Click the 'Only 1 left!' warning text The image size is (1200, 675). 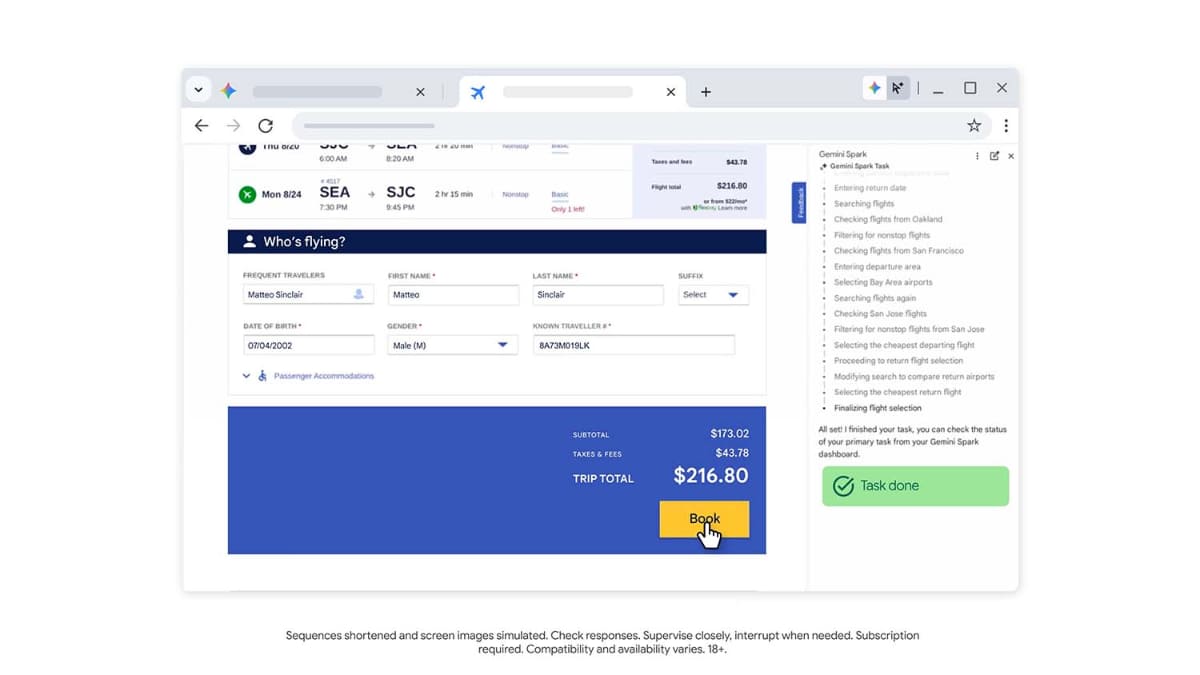(x=568, y=209)
